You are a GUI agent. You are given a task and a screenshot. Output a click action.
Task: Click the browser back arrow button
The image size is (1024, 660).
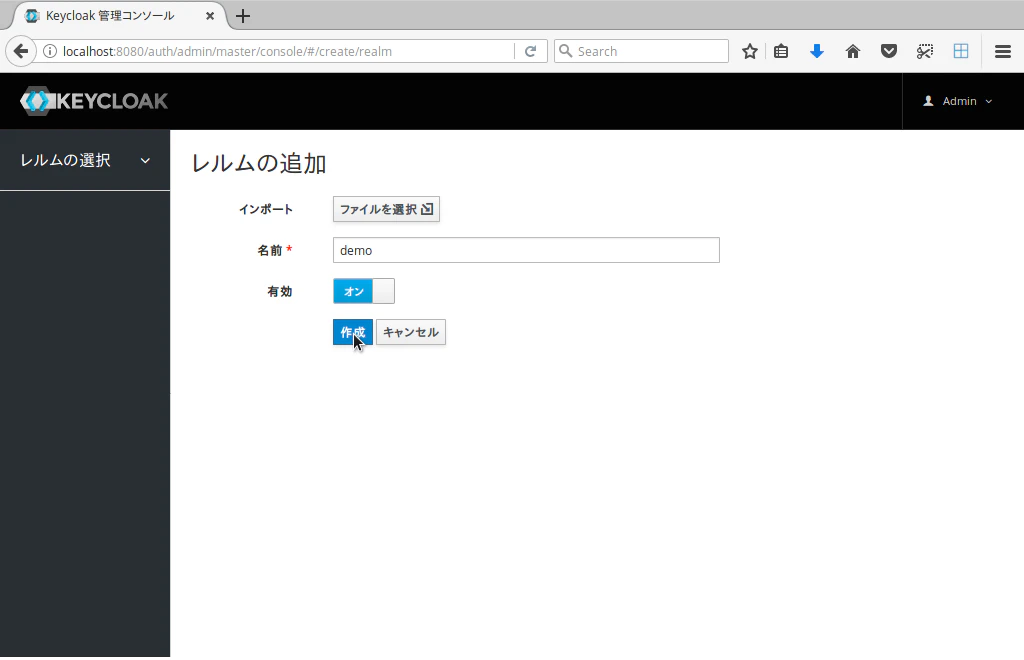[21, 51]
